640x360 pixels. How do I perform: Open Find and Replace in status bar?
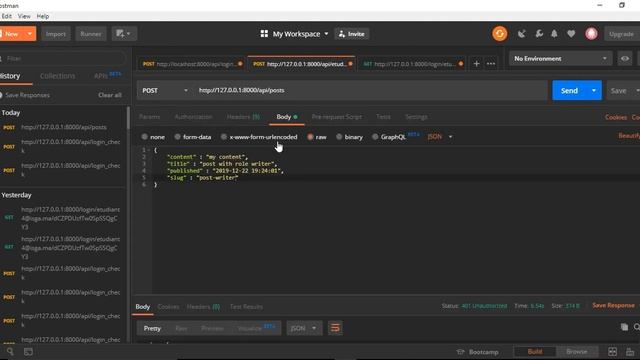pyautogui.click(x=10, y=351)
